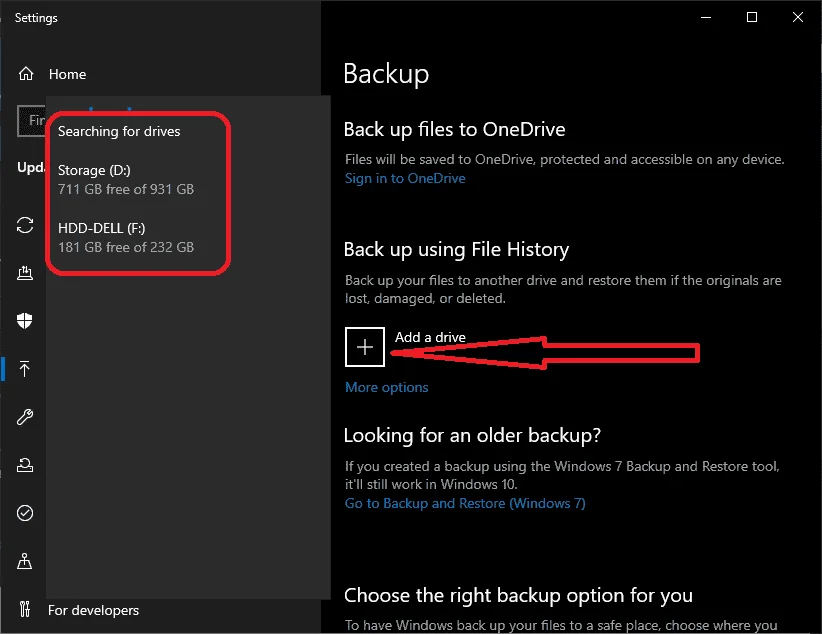Click Choose the right backup option heading
This screenshot has height=634, width=822.
point(518,596)
